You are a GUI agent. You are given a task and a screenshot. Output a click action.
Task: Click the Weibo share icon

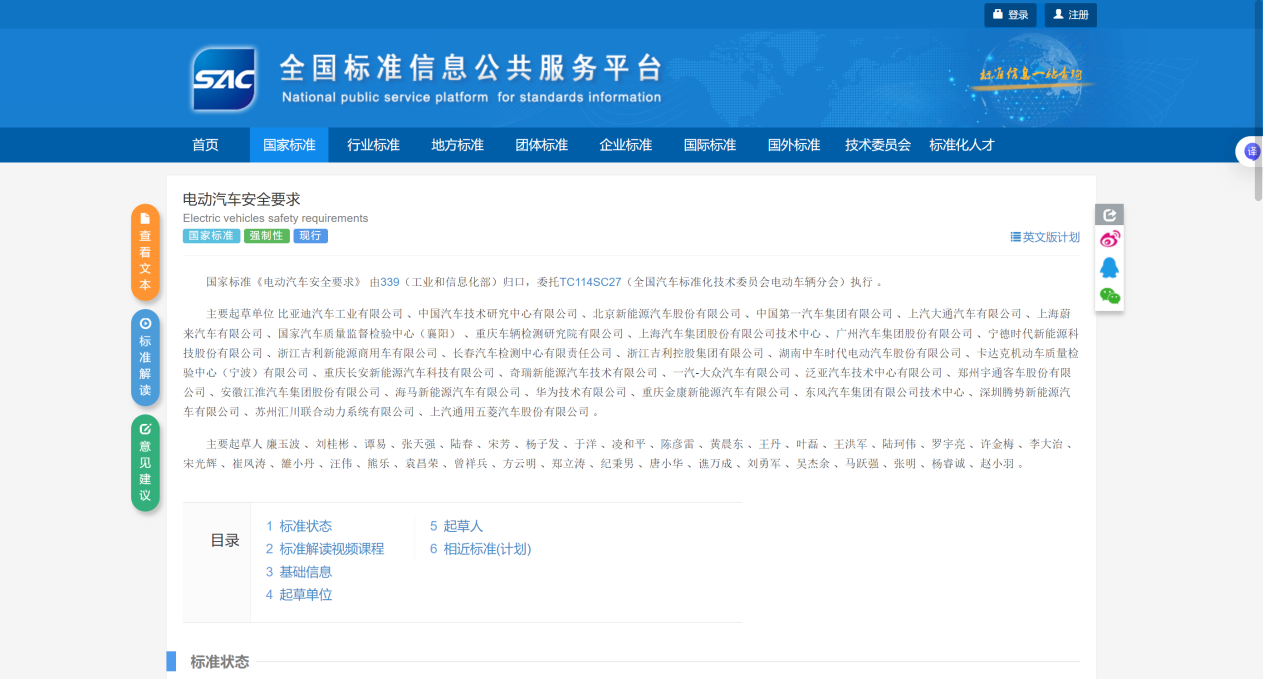coord(1109,239)
